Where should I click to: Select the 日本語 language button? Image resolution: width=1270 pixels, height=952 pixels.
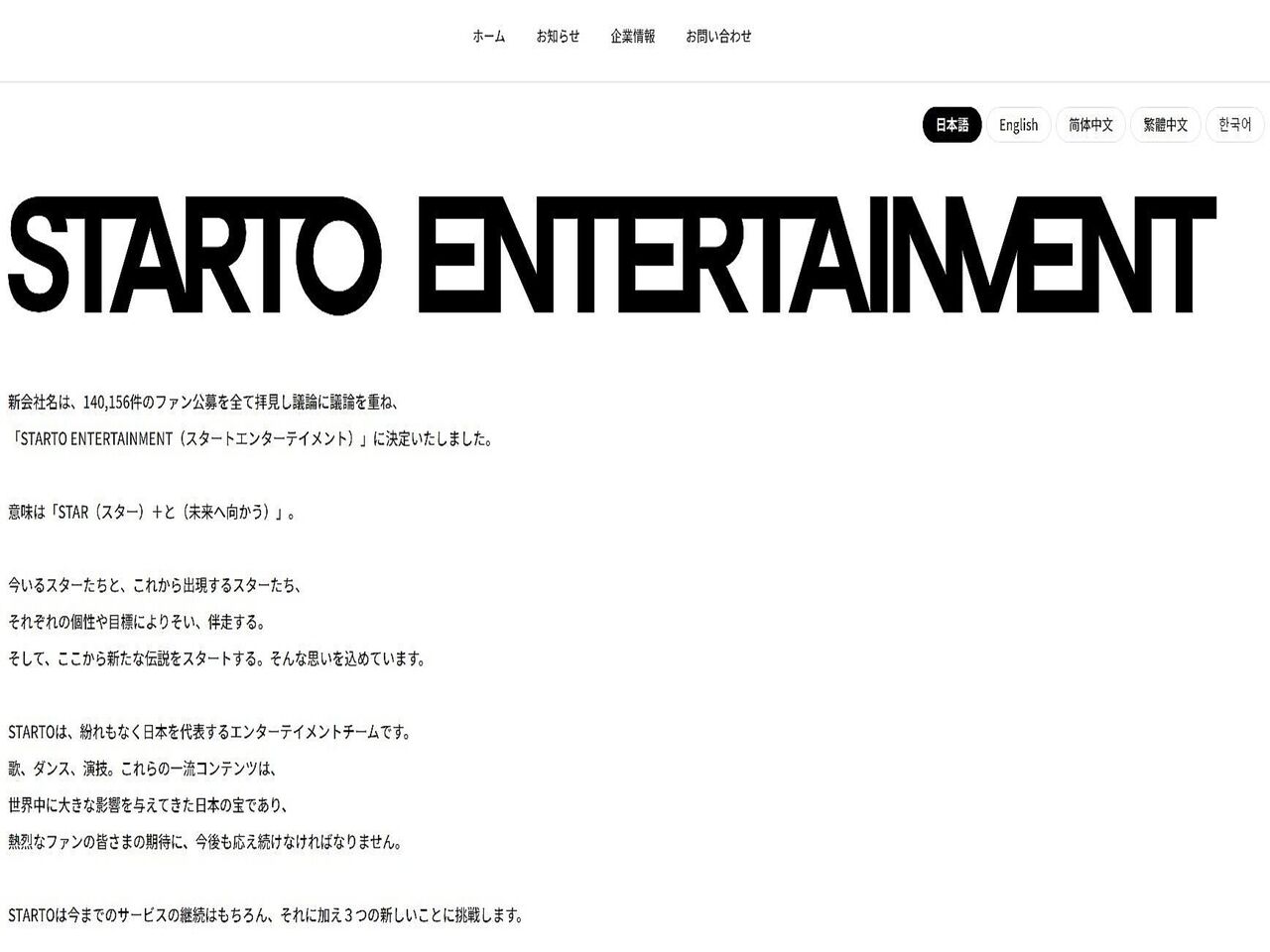[952, 125]
